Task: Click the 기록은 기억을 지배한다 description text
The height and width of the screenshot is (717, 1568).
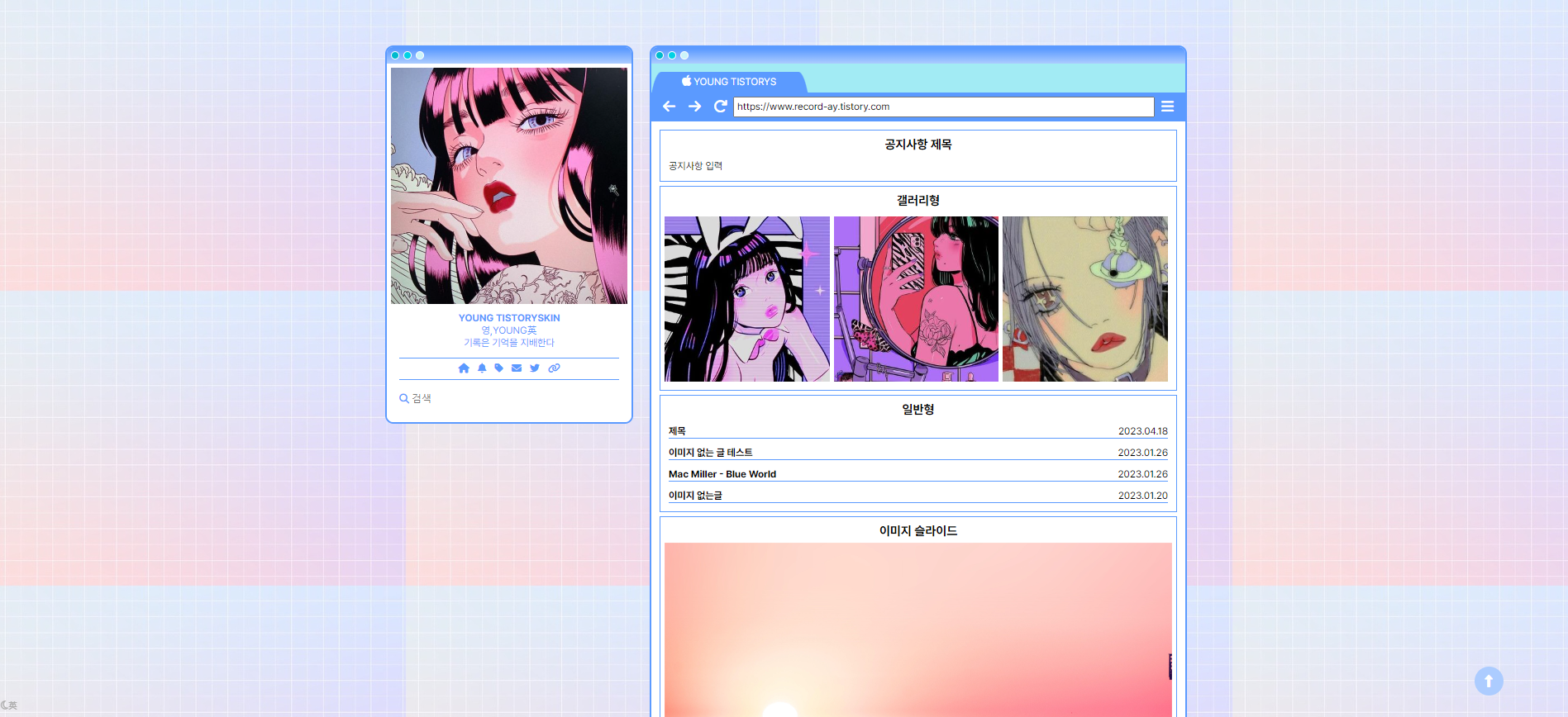Action: click(509, 343)
